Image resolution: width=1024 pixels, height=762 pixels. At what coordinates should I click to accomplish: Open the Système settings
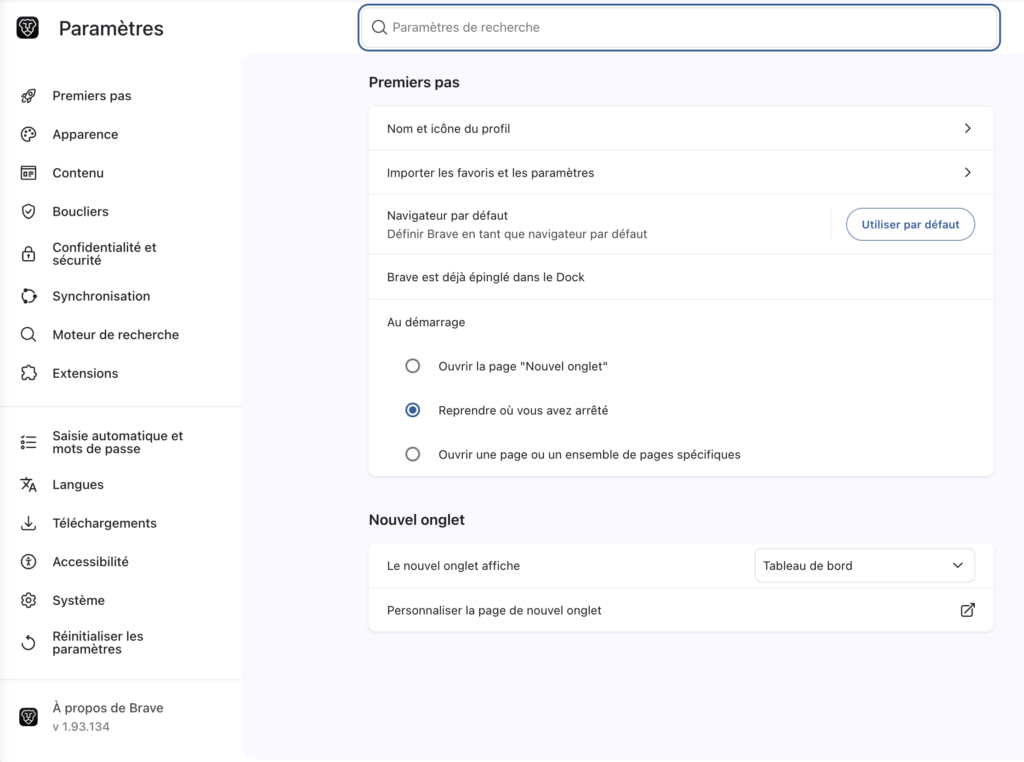[78, 600]
